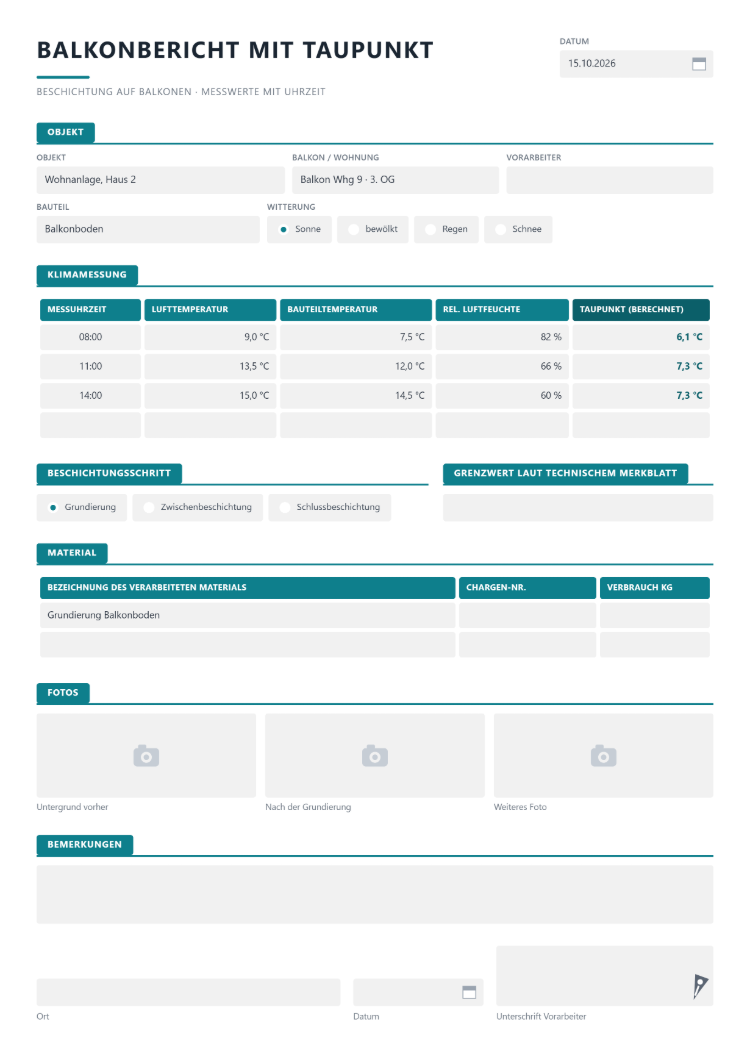The width and height of the screenshot is (750, 1060).
Task: Click the Grenzwert laut Technischem Merkblatt field
Action: (x=578, y=507)
